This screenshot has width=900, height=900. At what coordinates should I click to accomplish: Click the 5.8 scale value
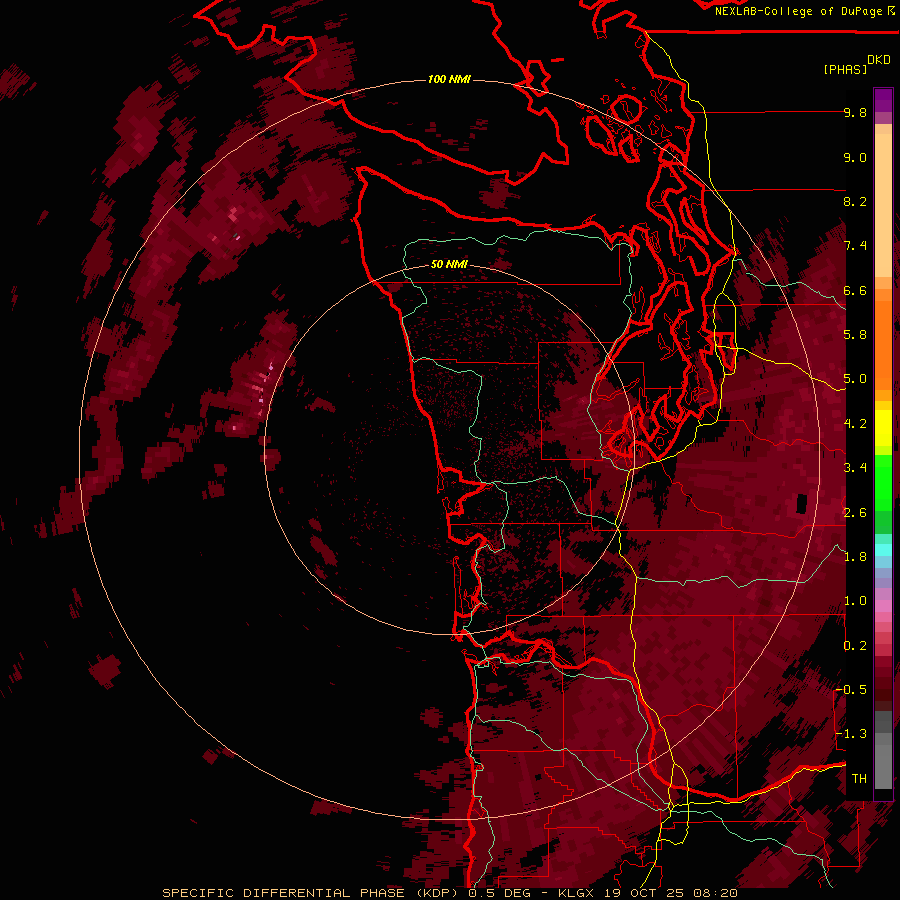point(855,335)
